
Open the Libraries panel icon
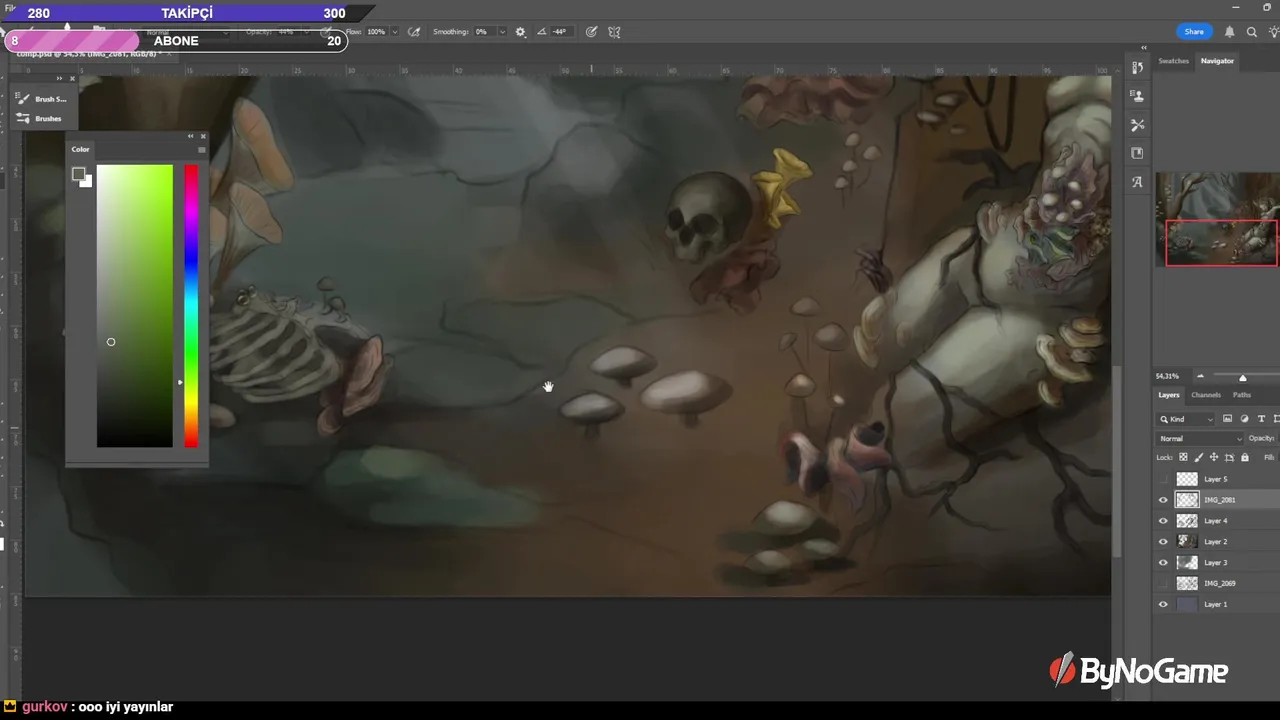1137,153
